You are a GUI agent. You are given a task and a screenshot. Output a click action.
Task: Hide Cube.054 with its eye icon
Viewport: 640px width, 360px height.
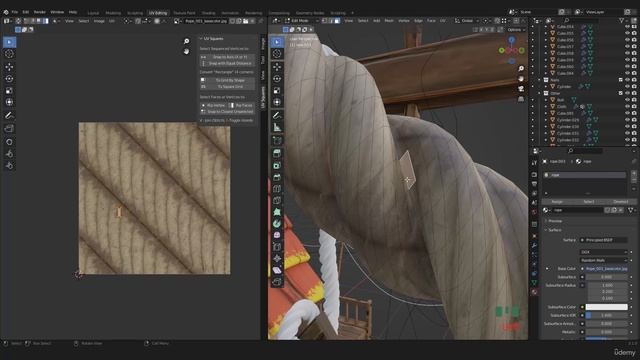[627, 27]
